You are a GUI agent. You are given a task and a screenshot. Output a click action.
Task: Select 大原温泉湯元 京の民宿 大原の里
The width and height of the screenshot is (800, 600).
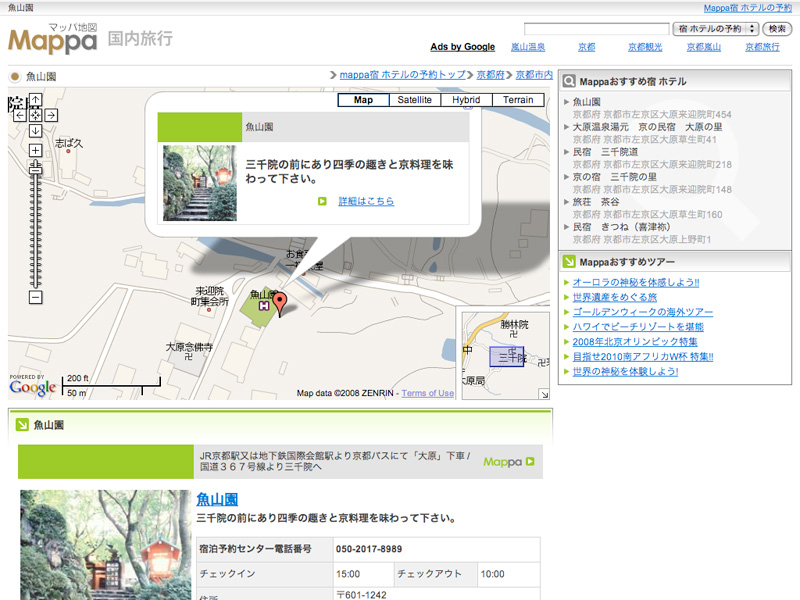click(647, 127)
